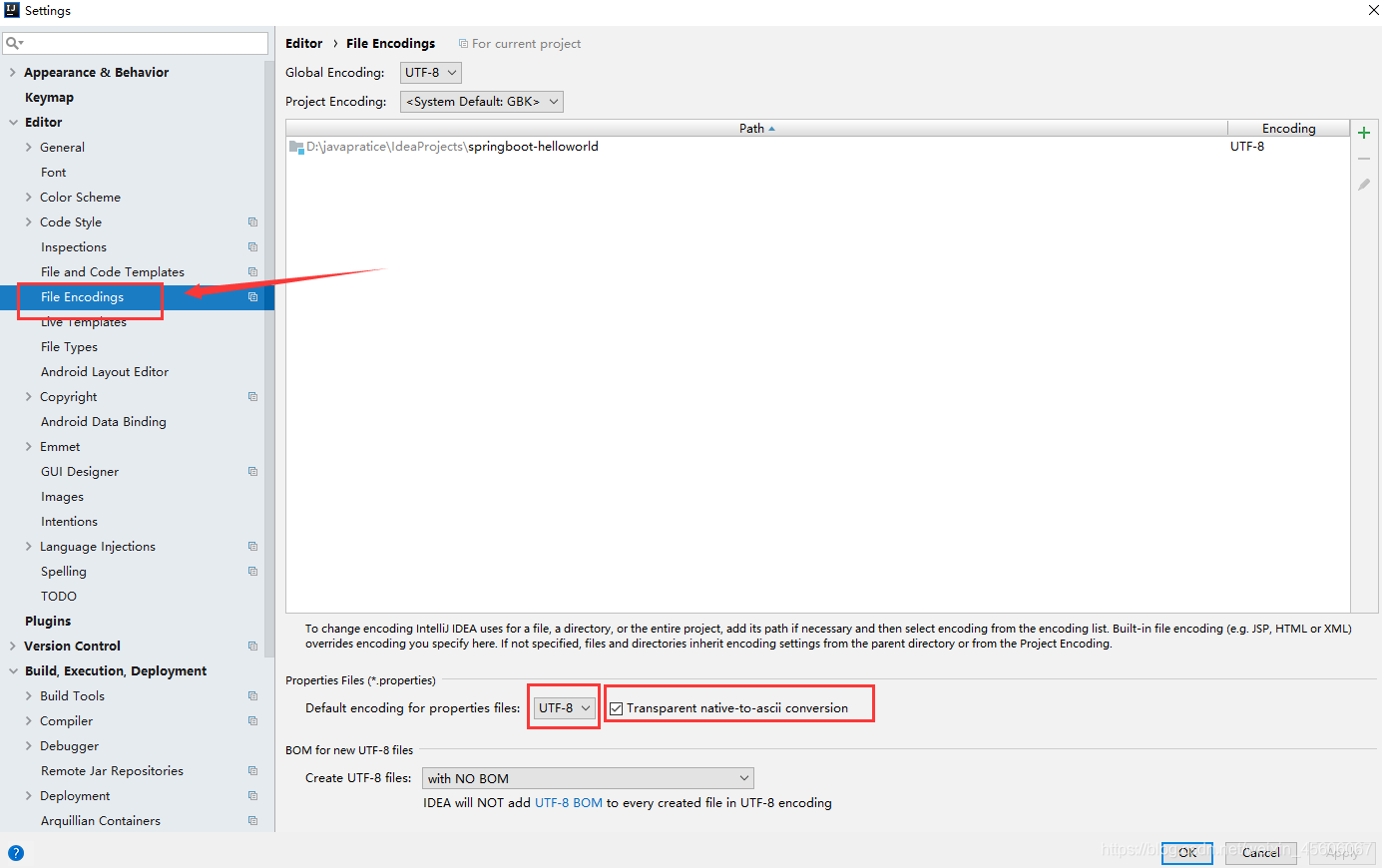Expand the Emmet node
Screen dimensions: 1382x868
pyautogui.click(x=28, y=447)
